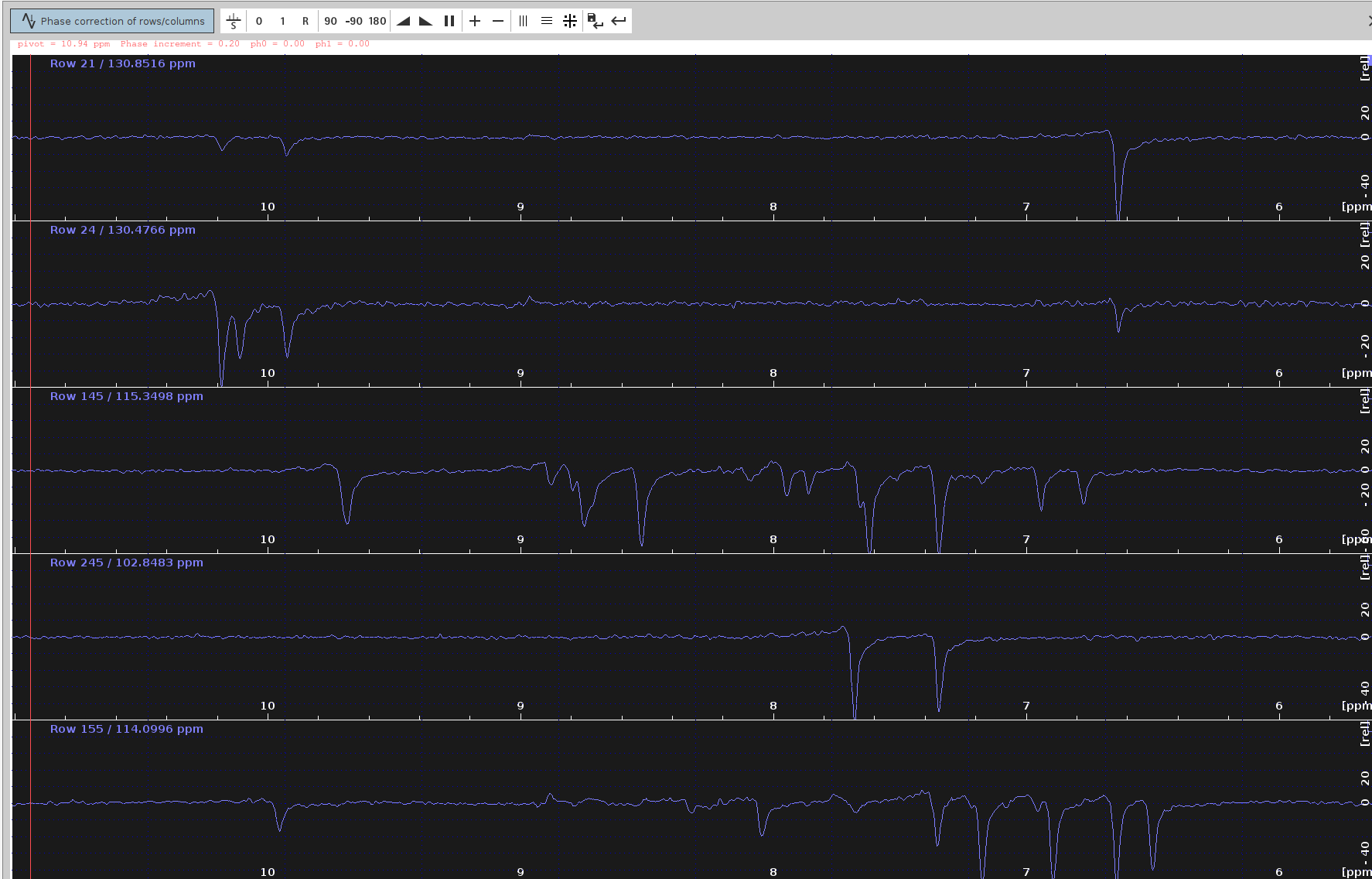Apply the 180 degree phase button
The image size is (1372, 879).
coord(377,21)
